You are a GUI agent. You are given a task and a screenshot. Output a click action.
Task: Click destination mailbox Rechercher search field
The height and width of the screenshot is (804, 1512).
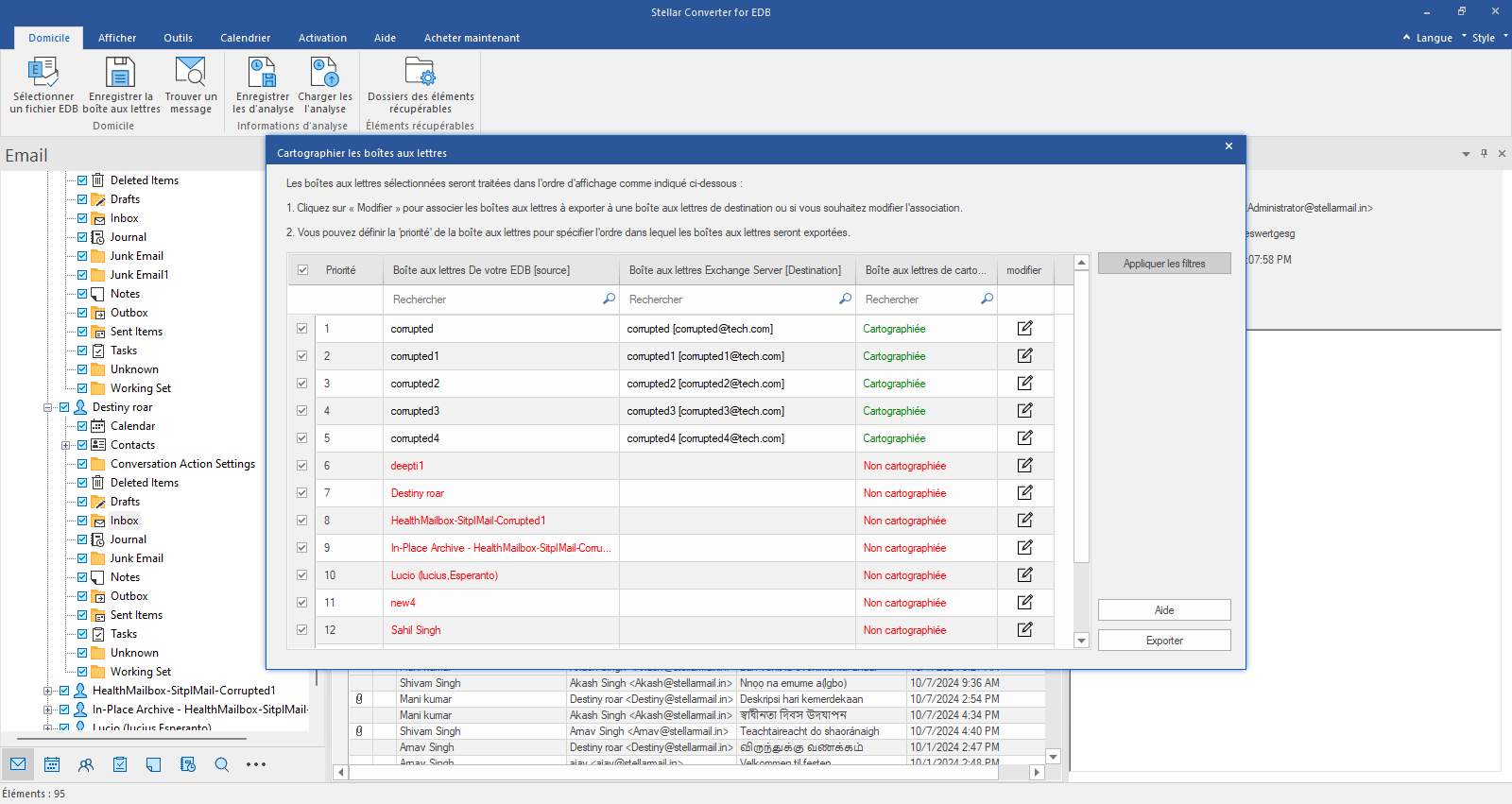(737, 299)
